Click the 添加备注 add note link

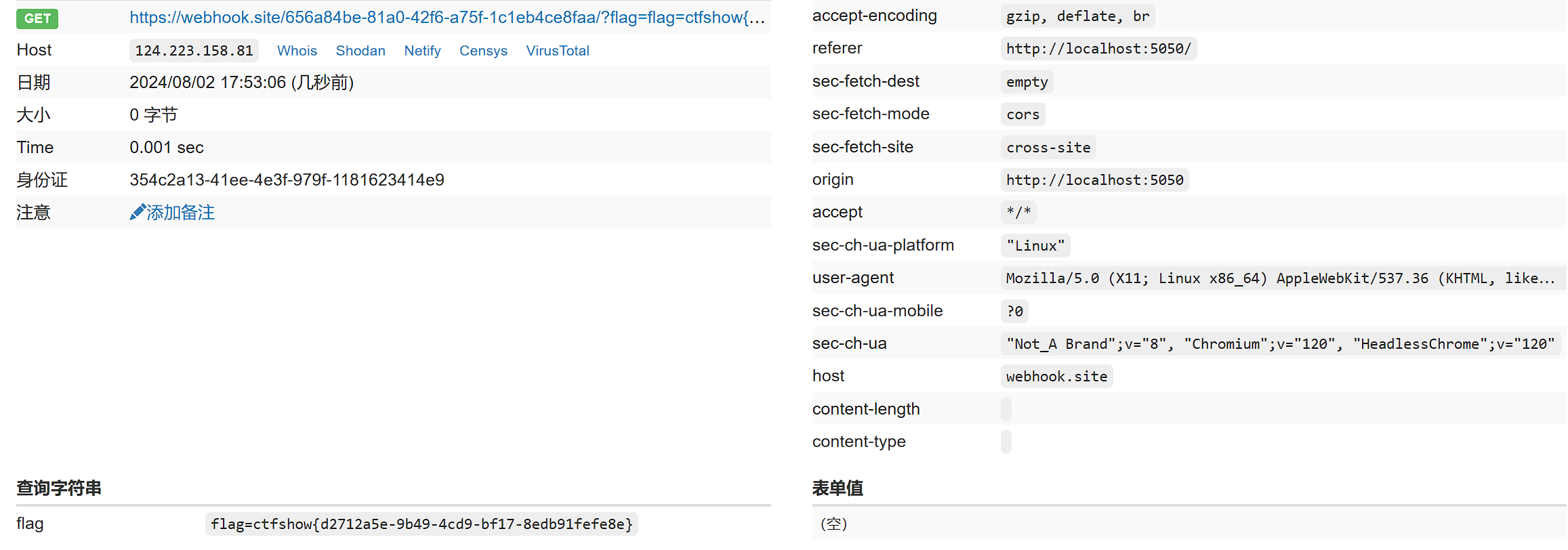click(x=180, y=213)
